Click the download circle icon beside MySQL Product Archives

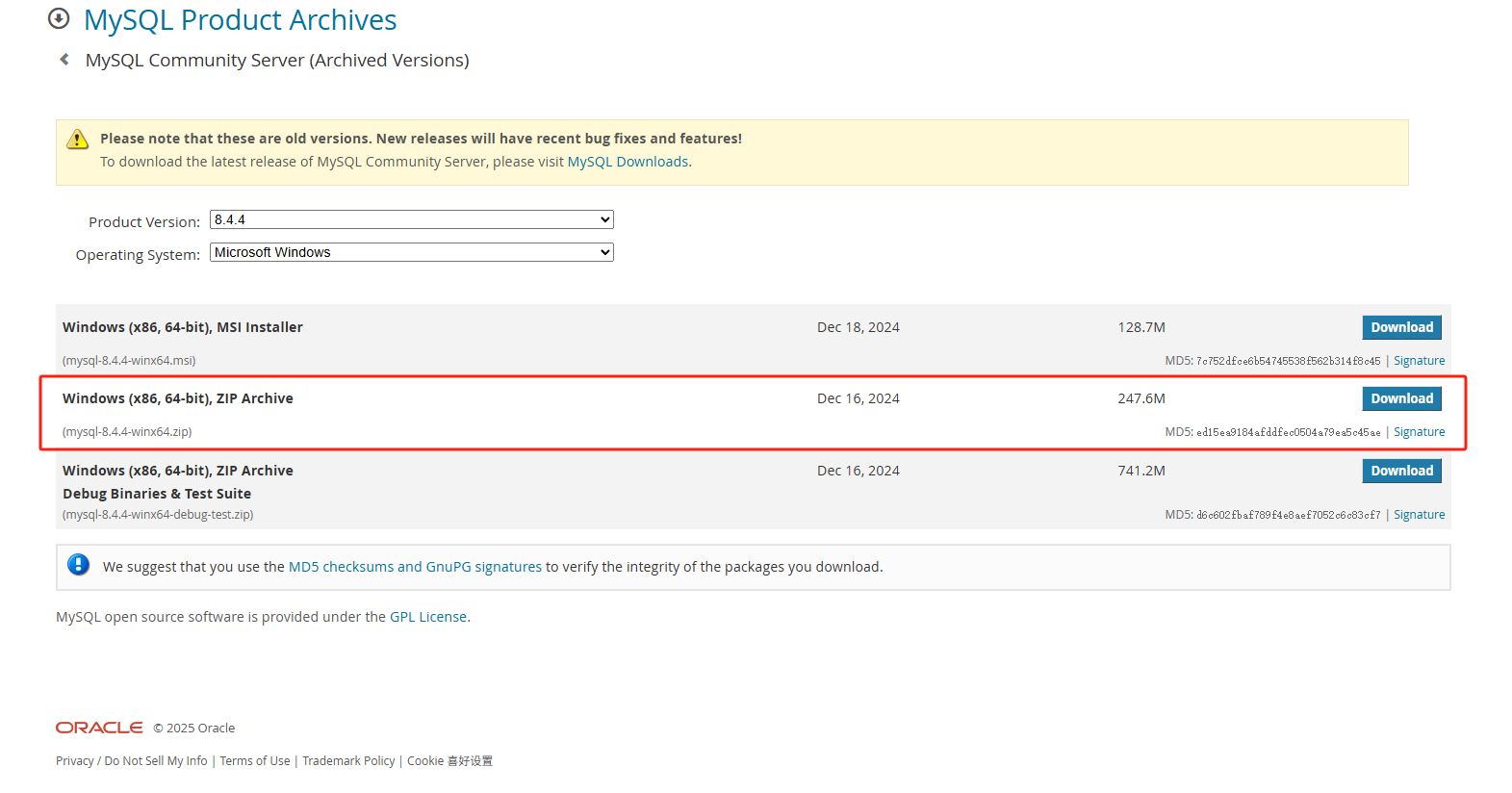coord(59,18)
